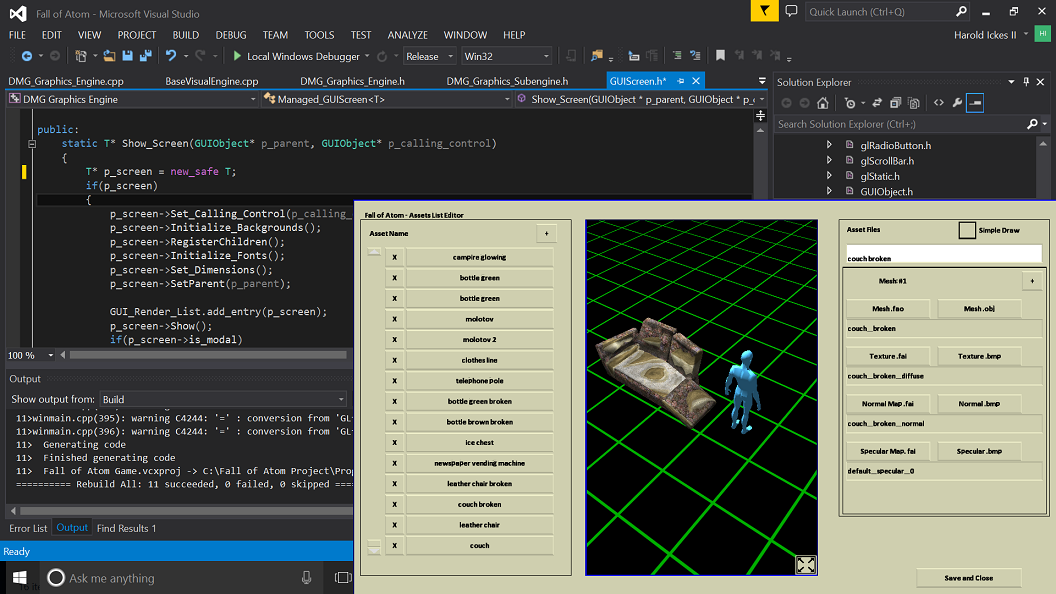Toggle the bookmark toolbar icon
Viewport: 1056px width, 594px height.
click(x=721, y=56)
